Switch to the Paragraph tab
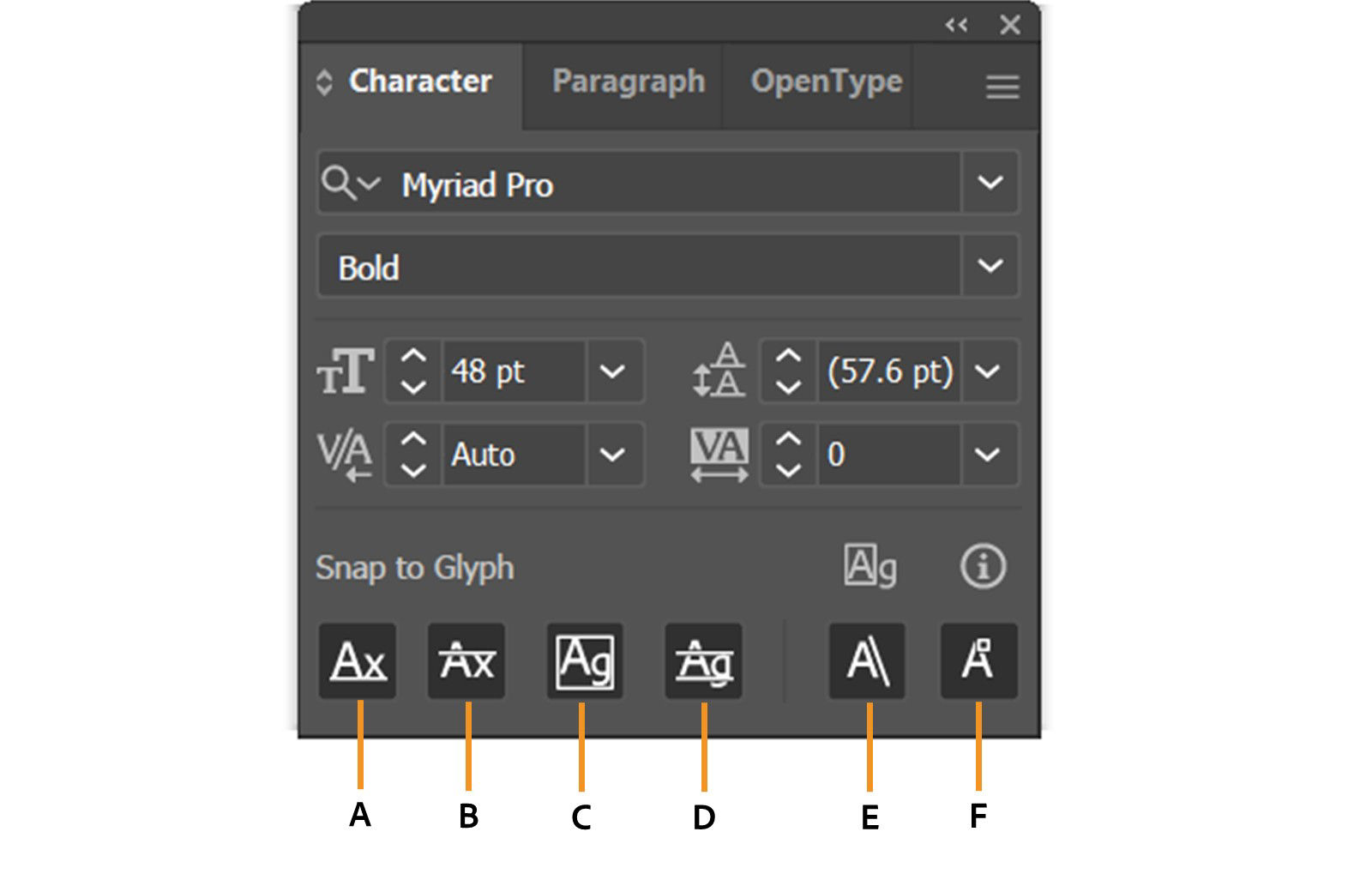The height and width of the screenshot is (886, 1372). tap(628, 82)
